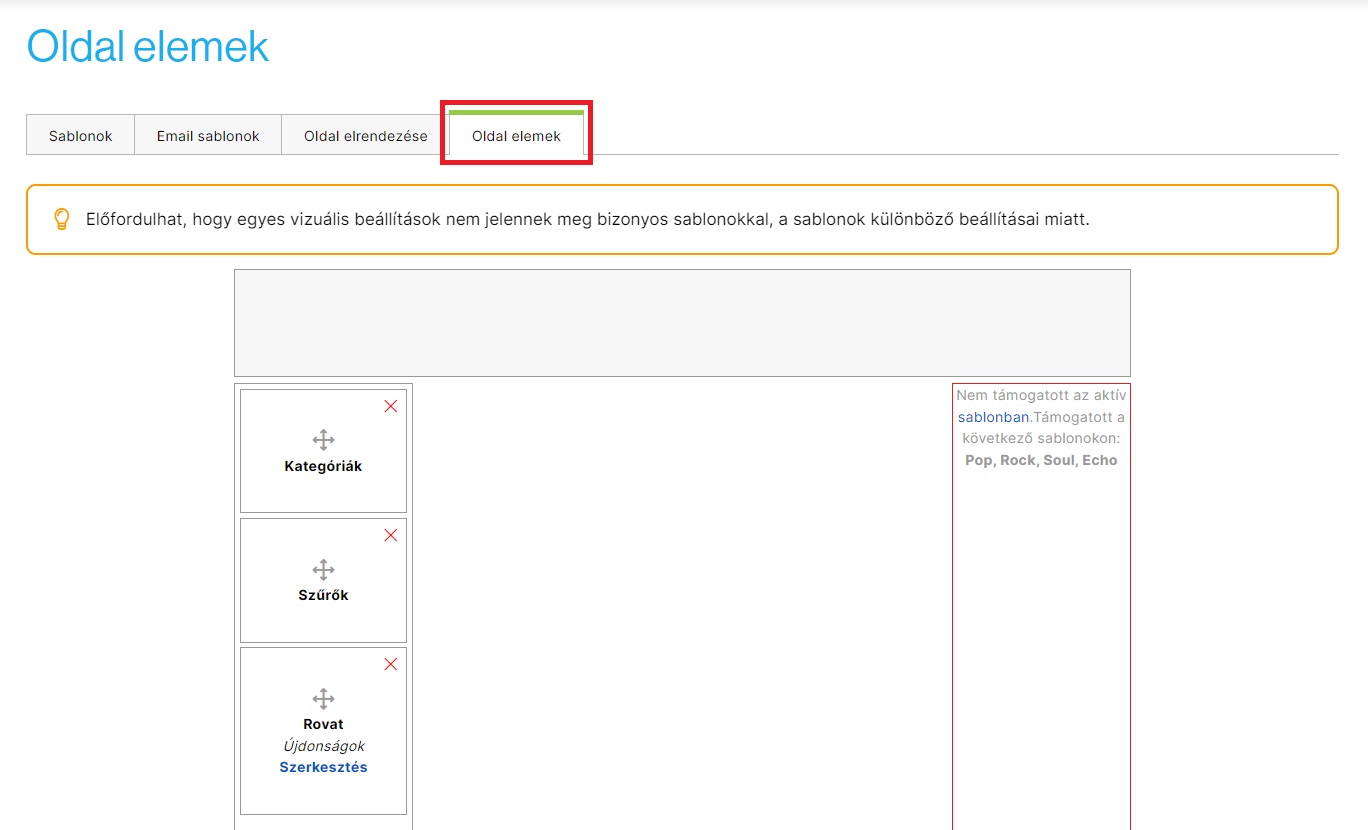Click the Pop, Rock, Soul, Echo template list
The height and width of the screenshot is (830, 1368).
pos(1041,460)
